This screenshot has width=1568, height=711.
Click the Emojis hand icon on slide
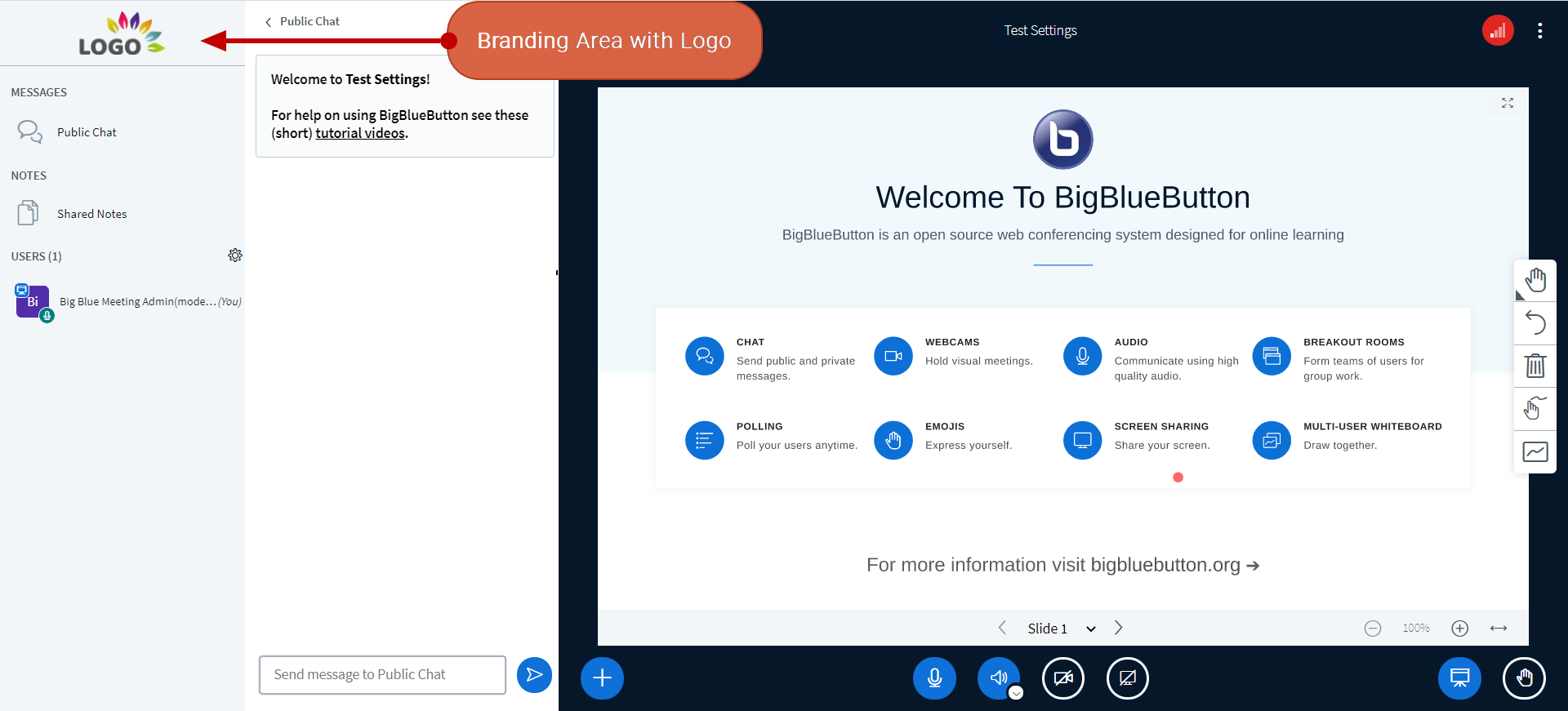[893, 441]
